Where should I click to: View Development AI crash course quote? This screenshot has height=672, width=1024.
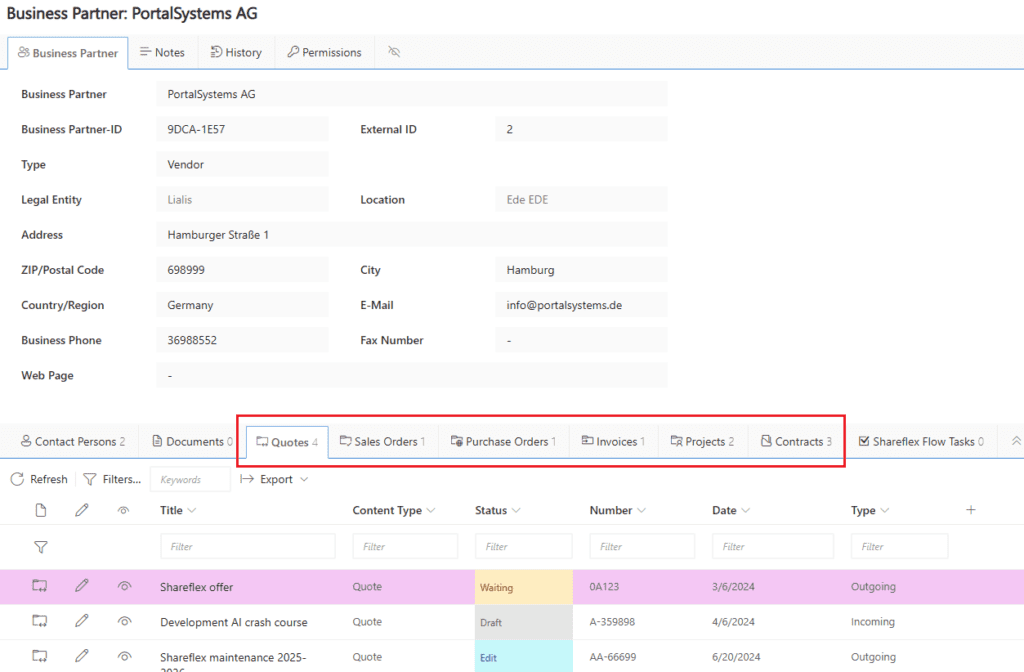(x=124, y=622)
